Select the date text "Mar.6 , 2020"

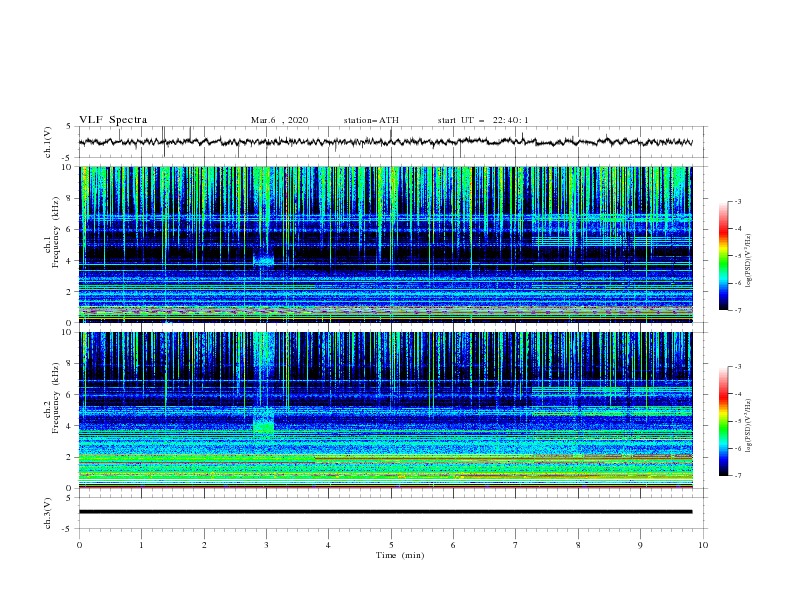(x=279, y=120)
